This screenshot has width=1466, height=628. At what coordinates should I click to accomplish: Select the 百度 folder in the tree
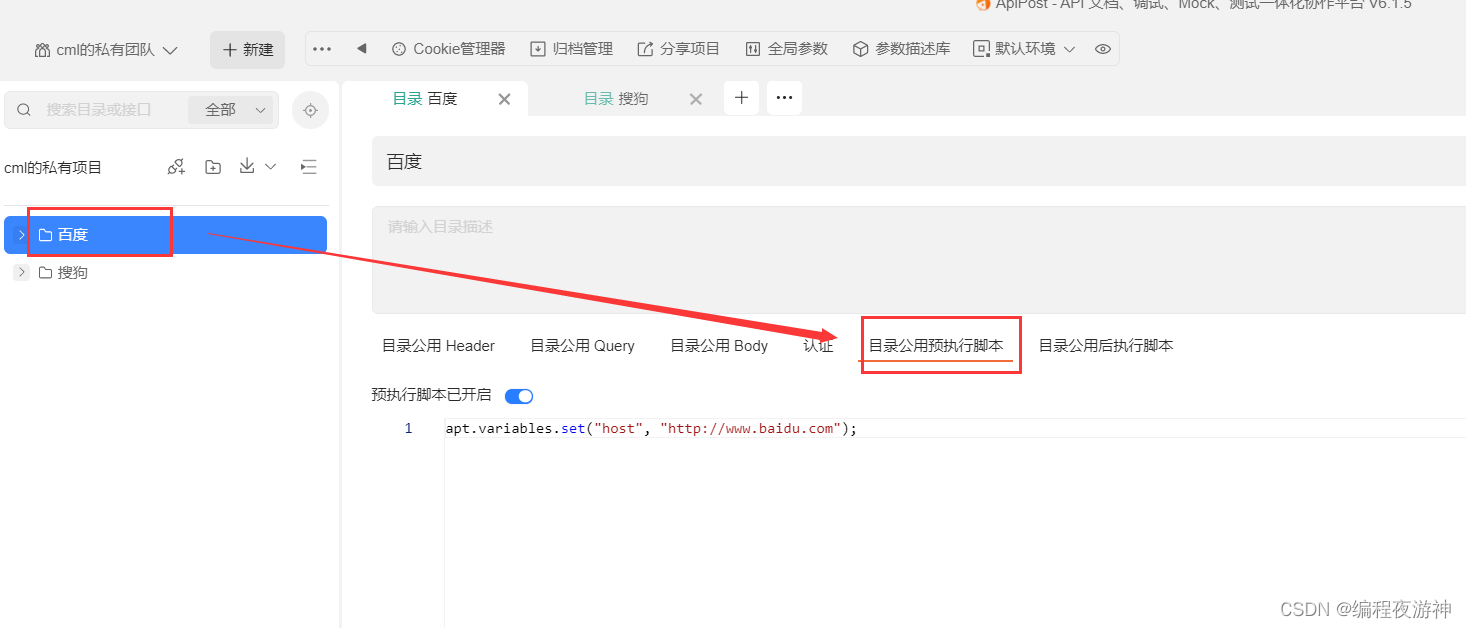pyautogui.click(x=165, y=235)
